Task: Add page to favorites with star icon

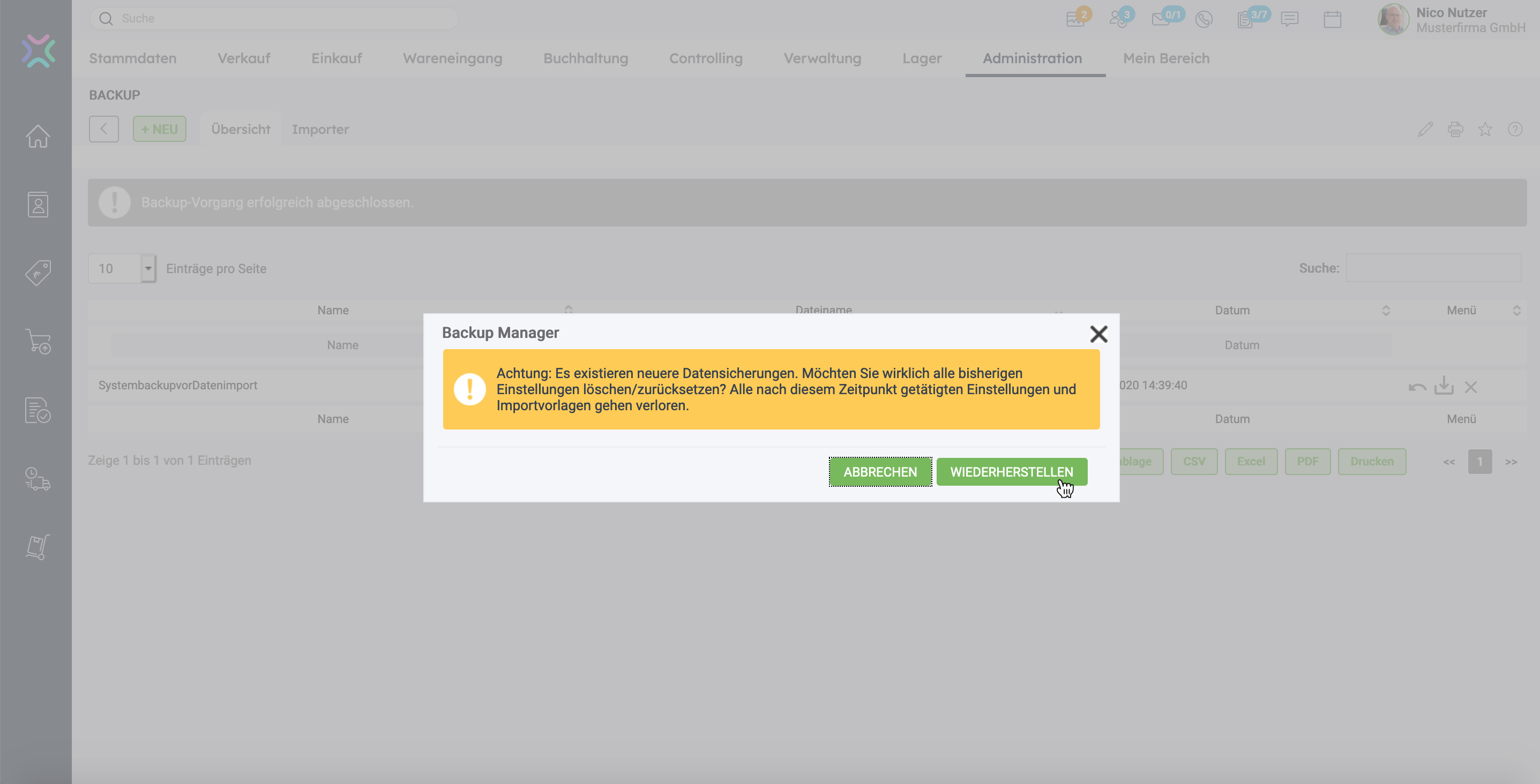Action: point(1485,129)
